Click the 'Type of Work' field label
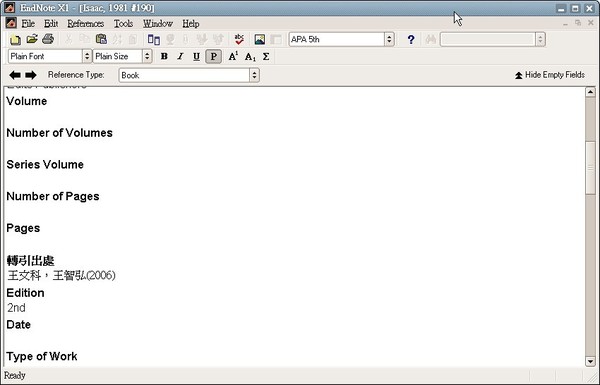 click(x=42, y=356)
